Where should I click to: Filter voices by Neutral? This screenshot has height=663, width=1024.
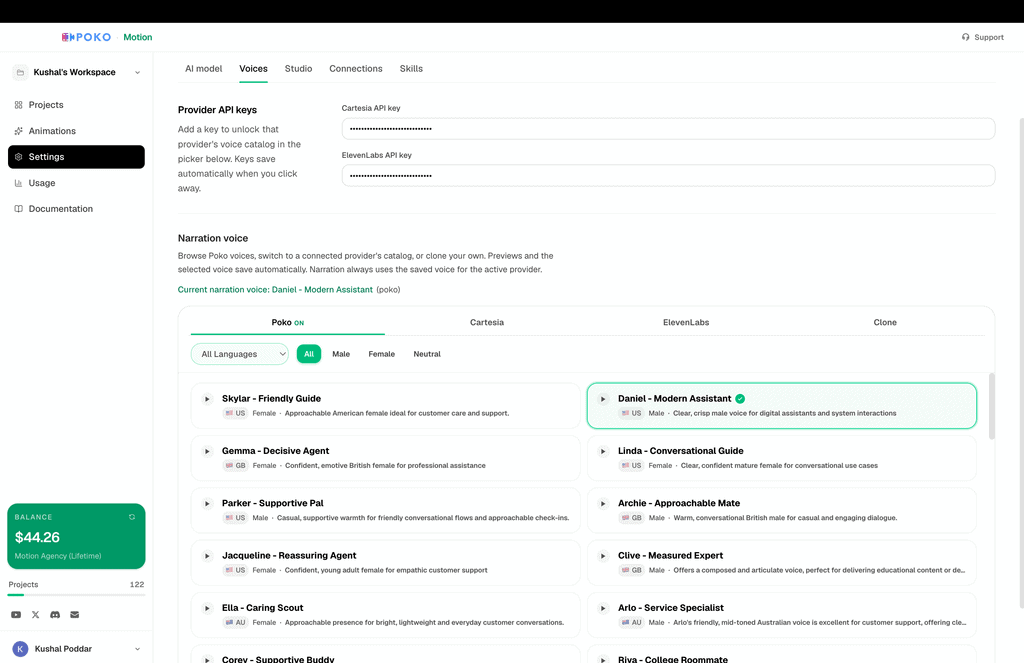tap(427, 354)
